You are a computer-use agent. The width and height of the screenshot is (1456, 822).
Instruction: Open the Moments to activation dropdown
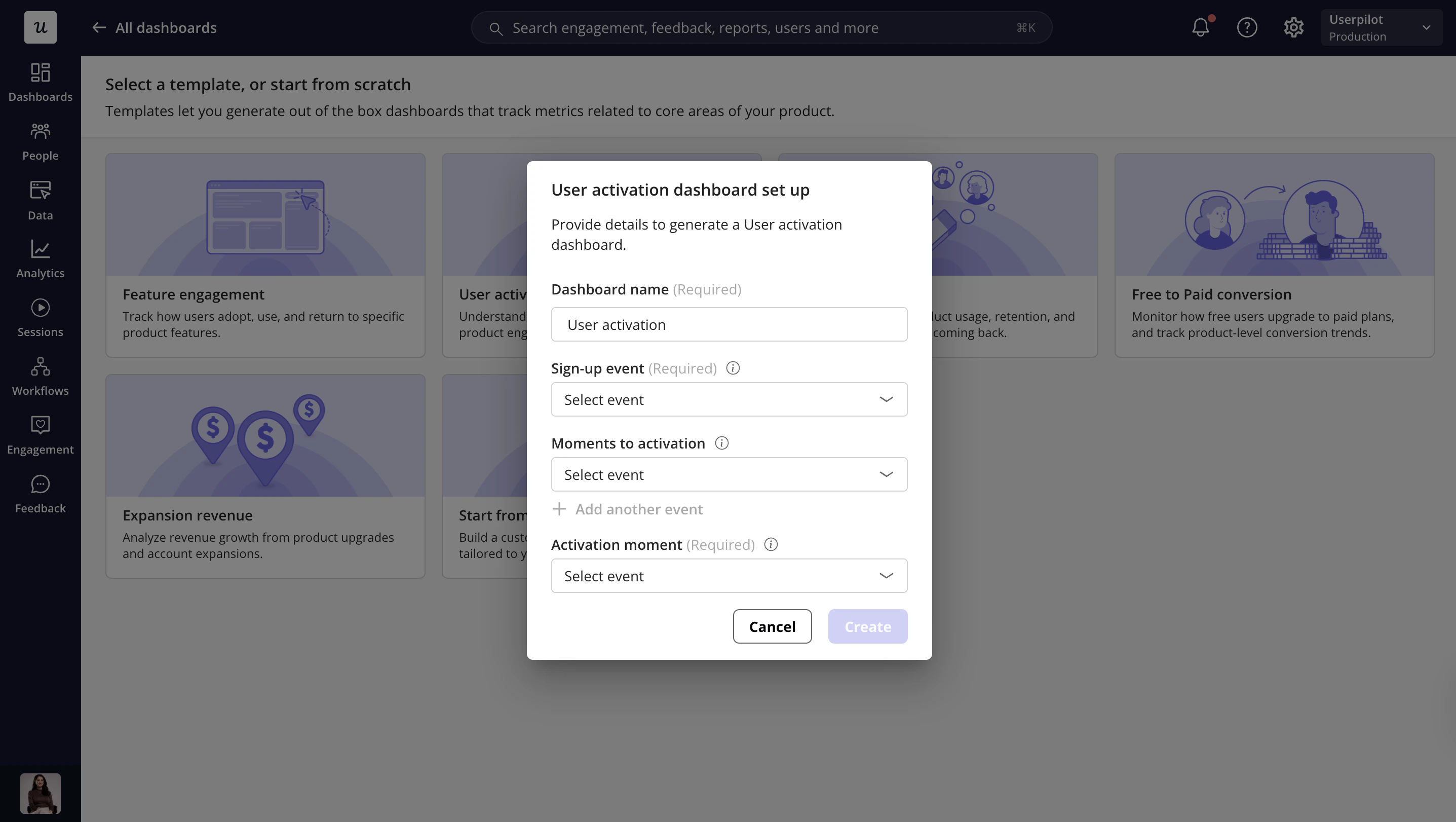point(729,474)
